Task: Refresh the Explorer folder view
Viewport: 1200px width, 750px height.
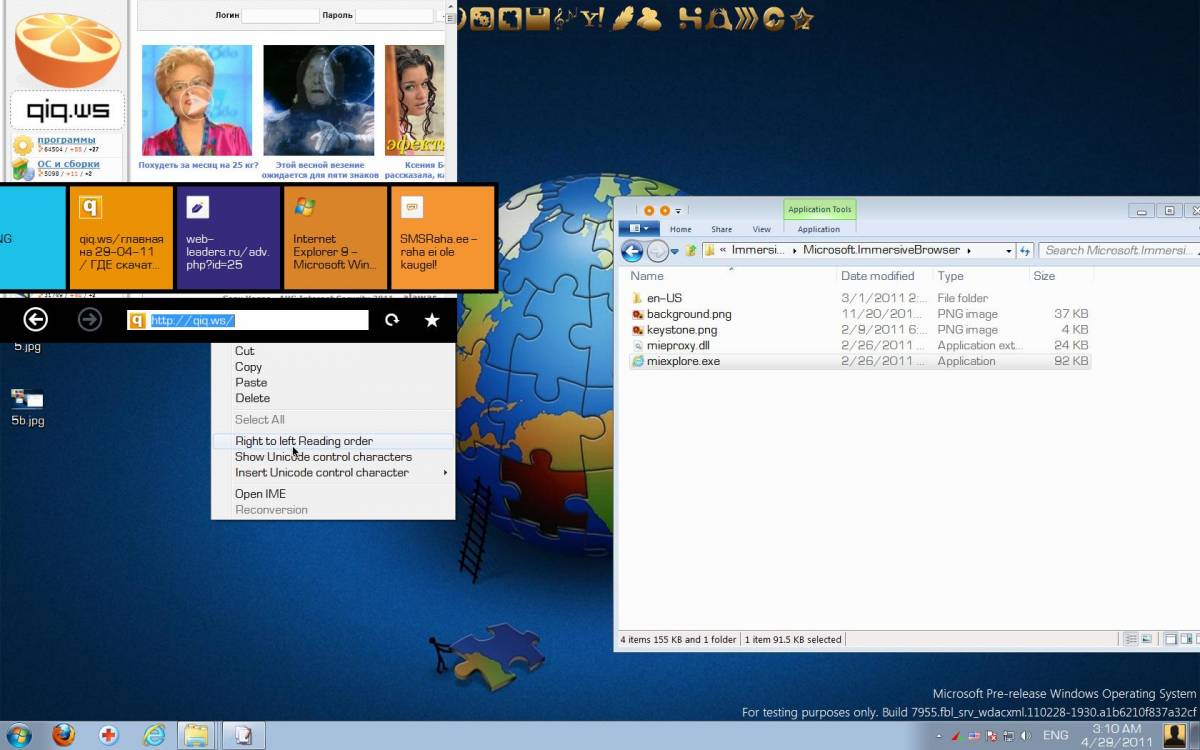Action: (1024, 251)
